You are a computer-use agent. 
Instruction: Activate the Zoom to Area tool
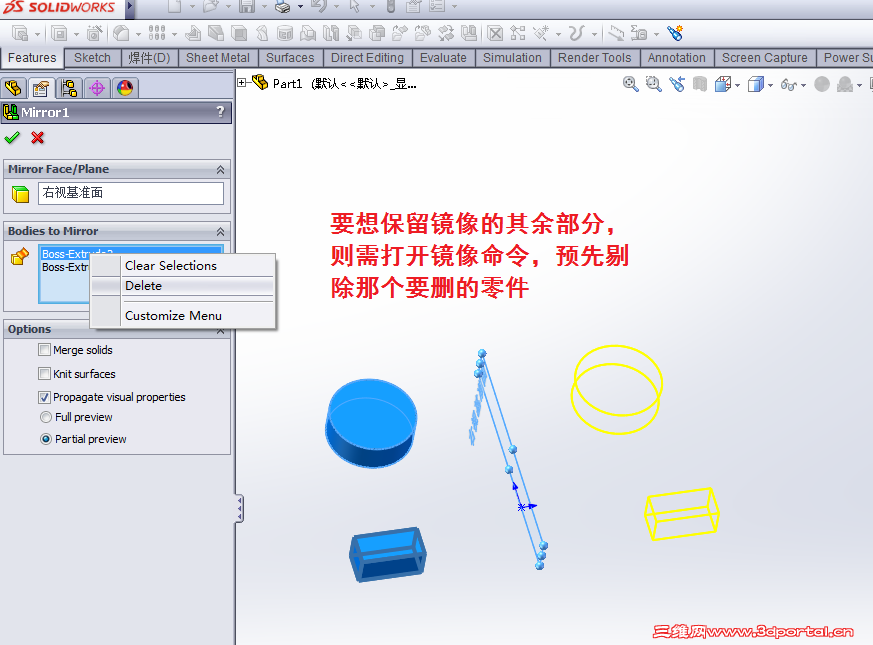(652, 85)
